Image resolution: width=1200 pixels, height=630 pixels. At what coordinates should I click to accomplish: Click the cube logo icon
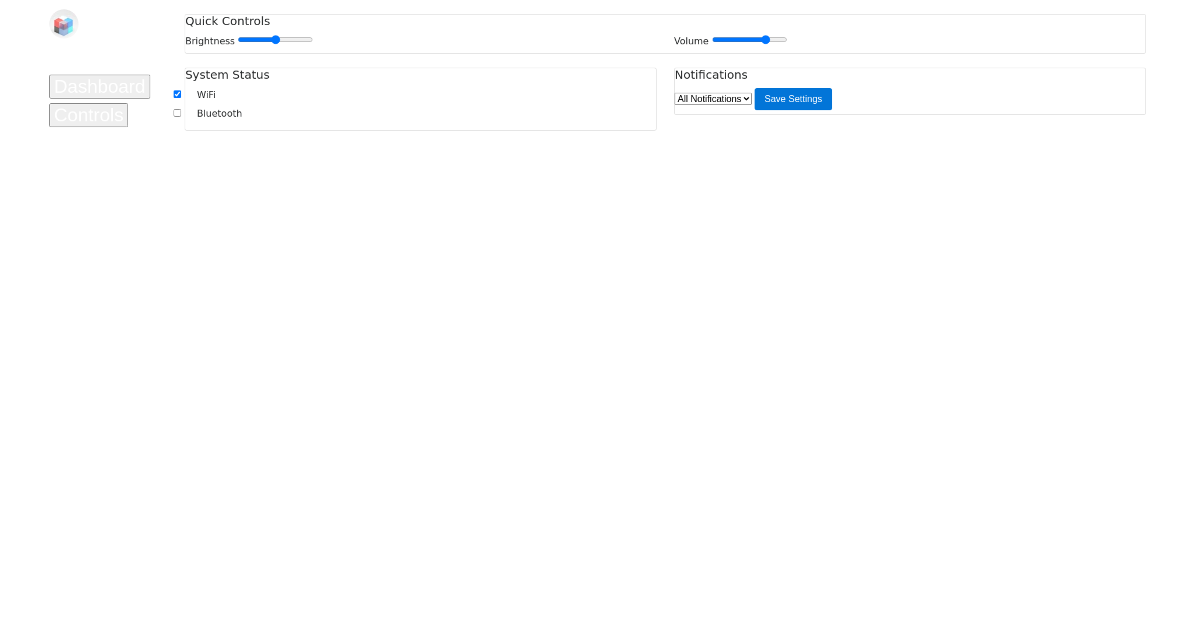tap(63, 24)
